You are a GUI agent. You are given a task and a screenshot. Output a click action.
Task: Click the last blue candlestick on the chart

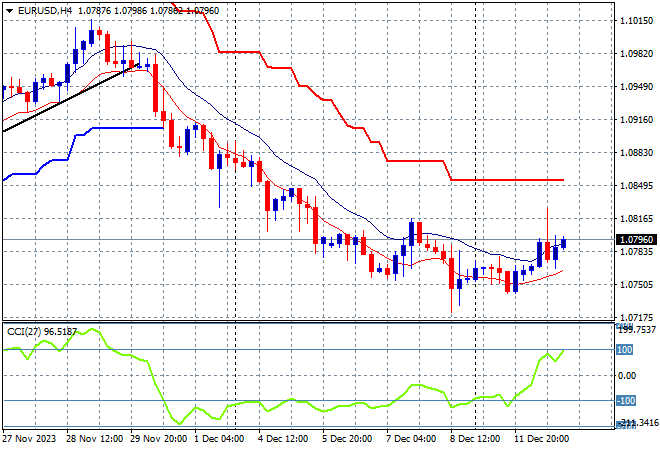564,242
